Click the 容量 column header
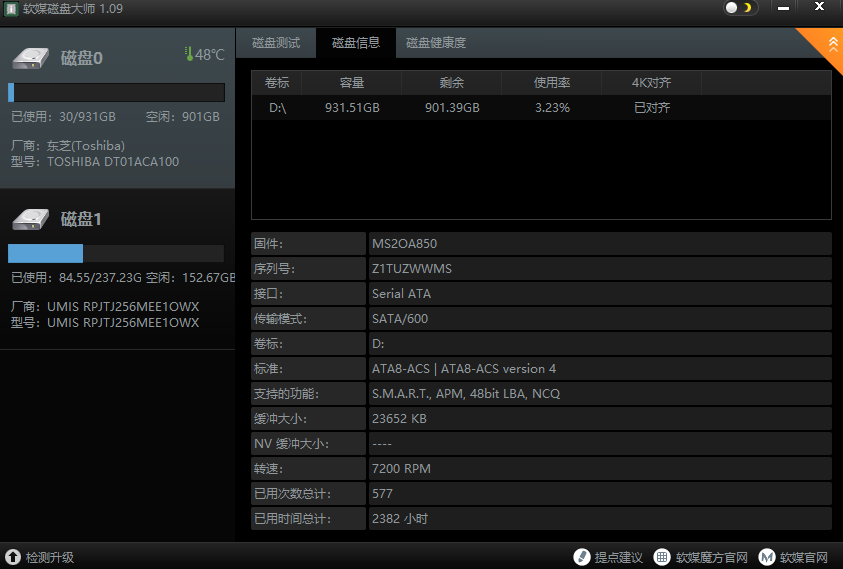The width and height of the screenshot is (843, 569). [x=351, y=82]
